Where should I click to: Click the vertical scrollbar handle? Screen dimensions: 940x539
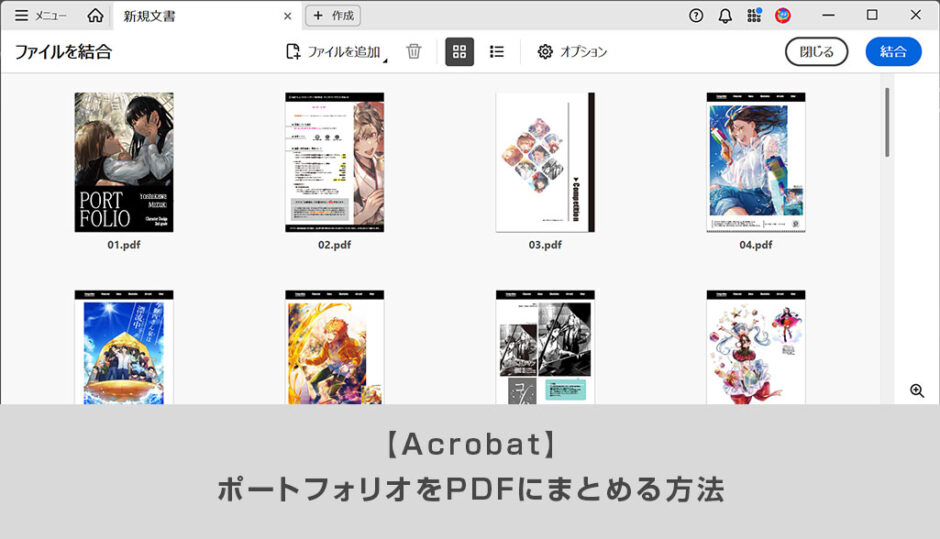tap(887, 122)
